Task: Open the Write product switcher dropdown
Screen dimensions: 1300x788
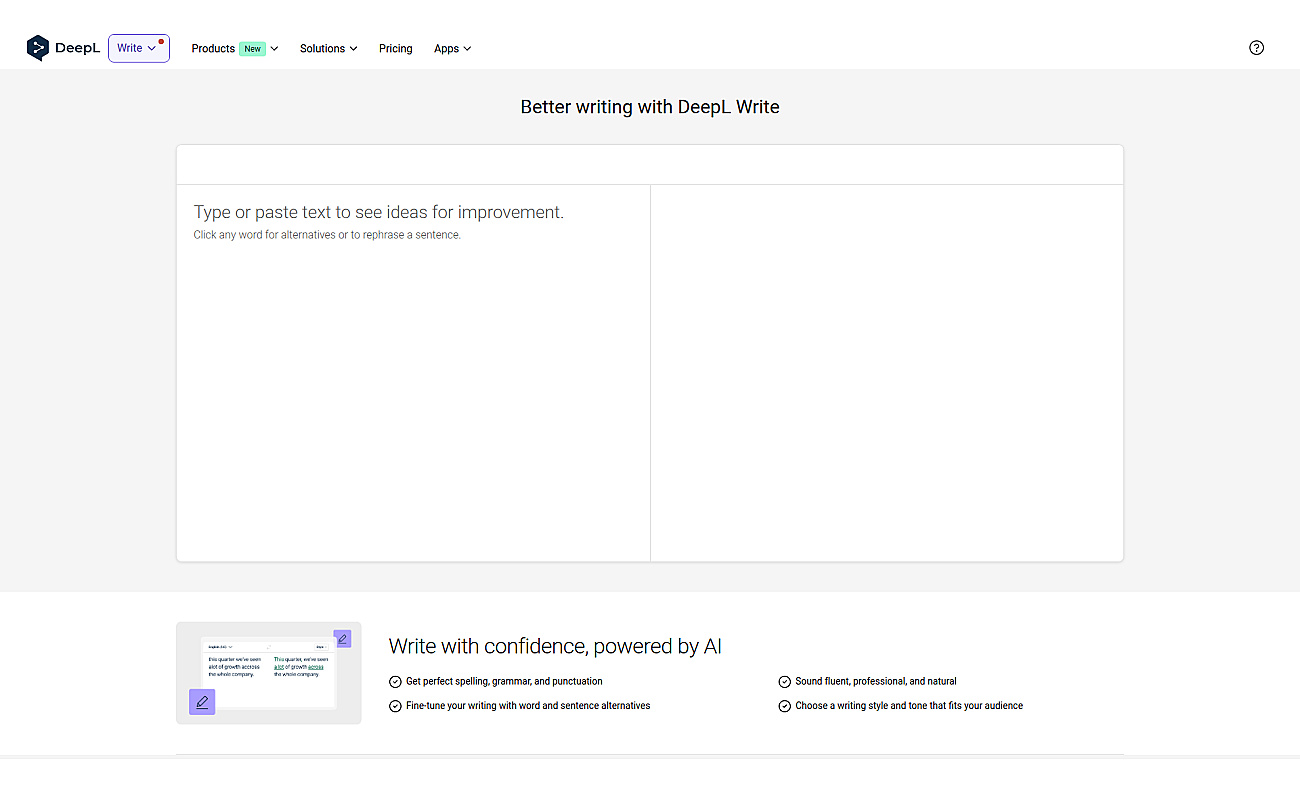Action: point(139,48)
